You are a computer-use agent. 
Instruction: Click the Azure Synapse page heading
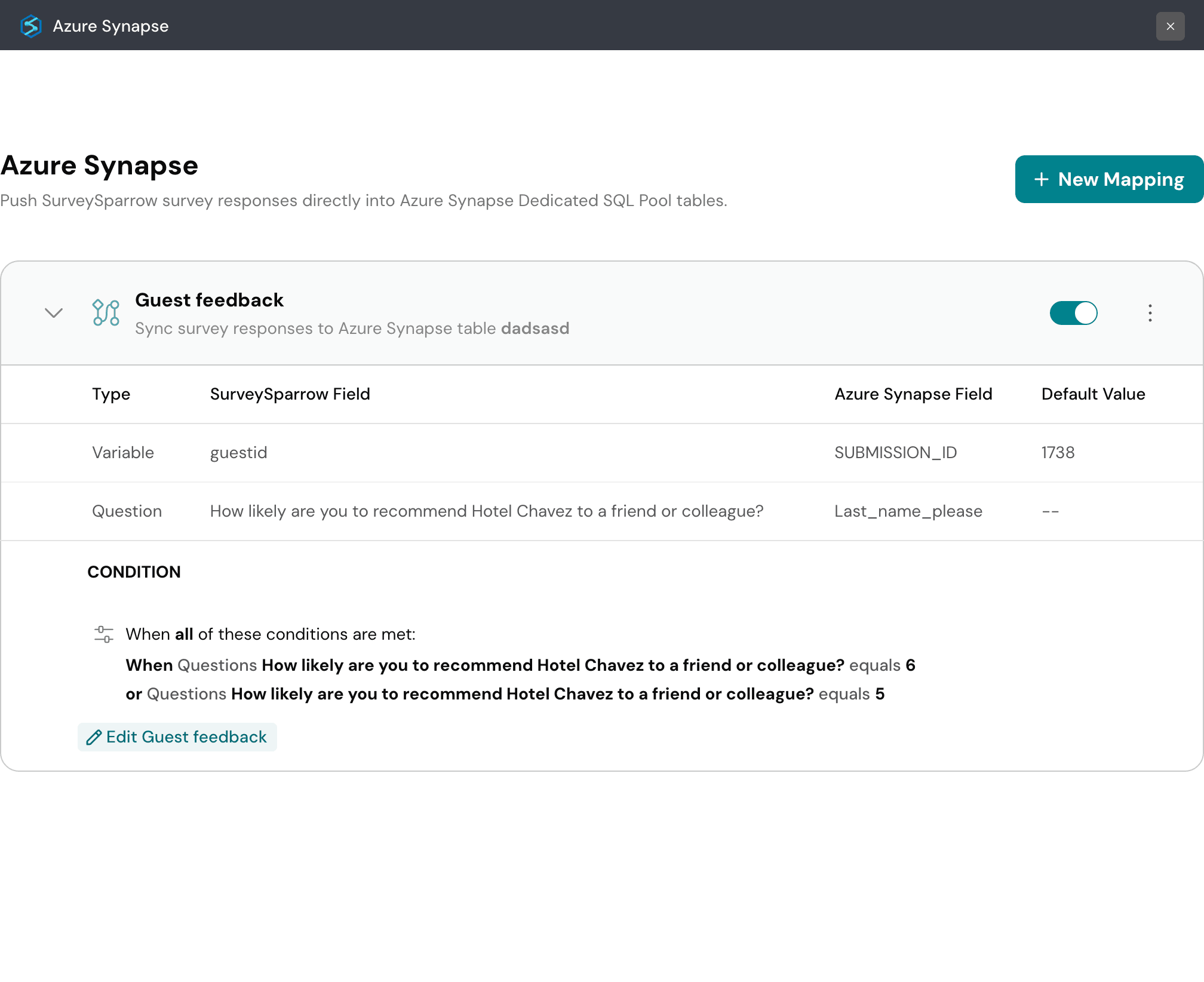tap(100, 165)
